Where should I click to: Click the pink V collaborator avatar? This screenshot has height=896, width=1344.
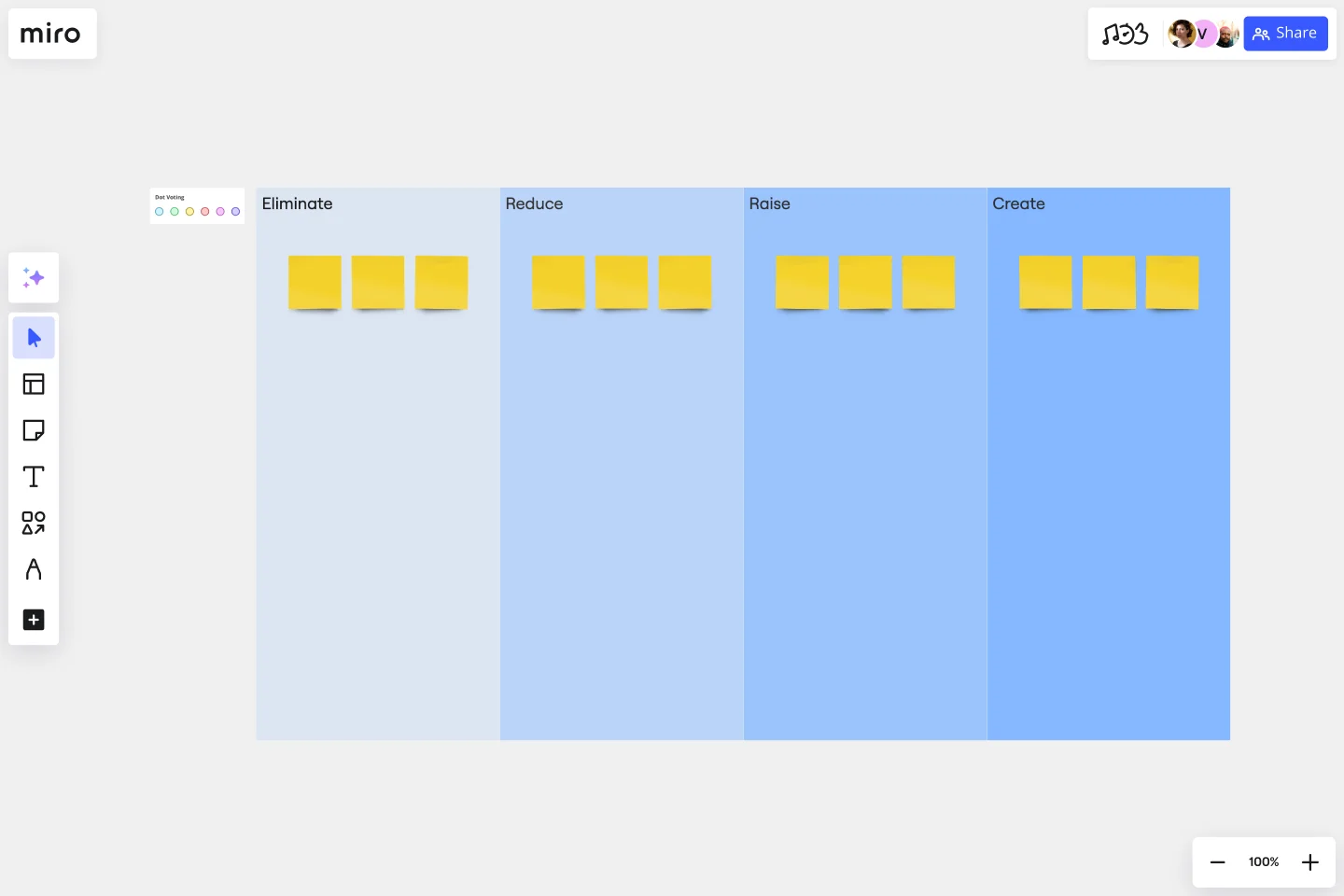[1204, 34]
